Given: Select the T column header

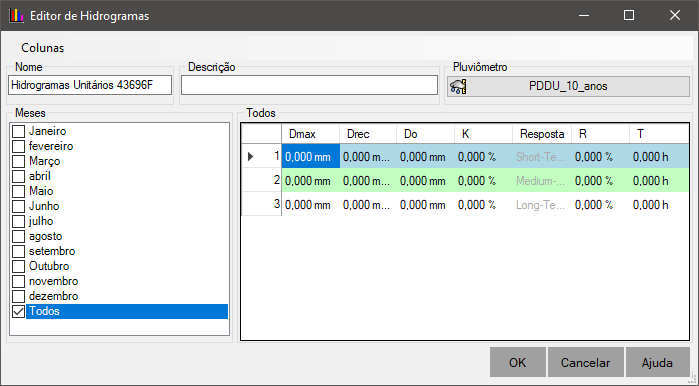Looking at the screenshot, I should (659, 134).
